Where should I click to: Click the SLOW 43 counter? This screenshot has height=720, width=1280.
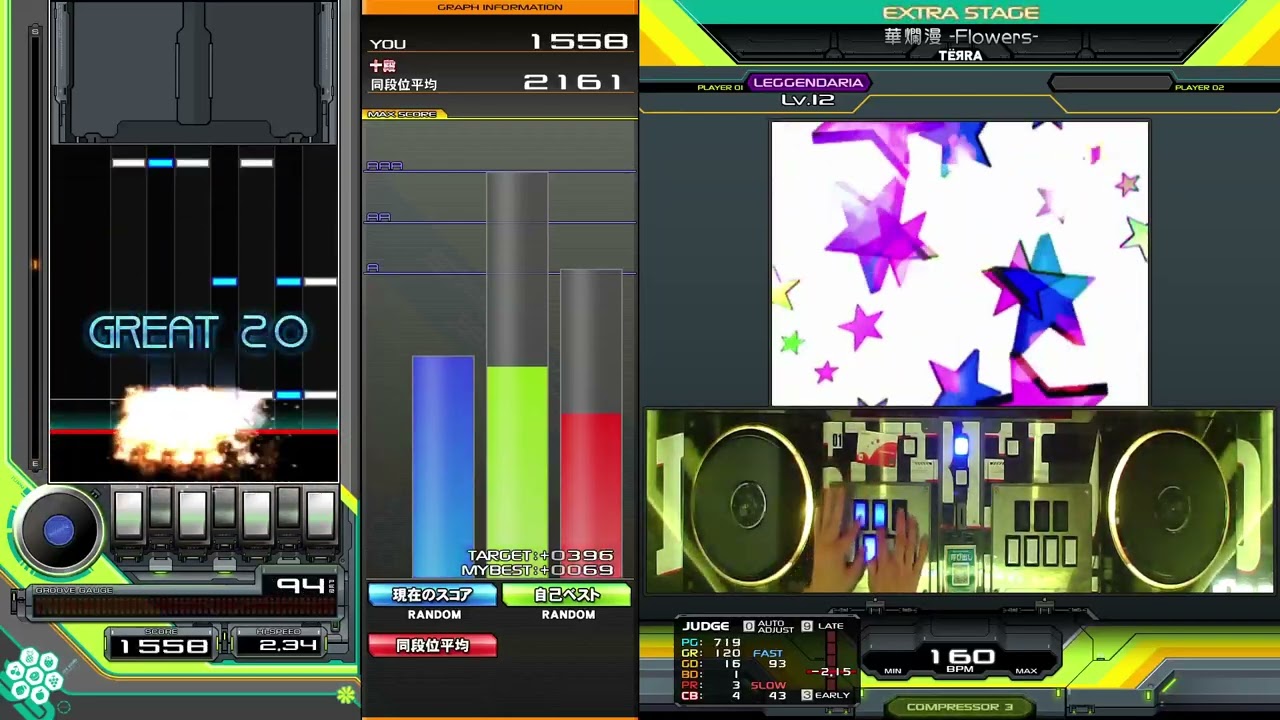pos(769,691)
